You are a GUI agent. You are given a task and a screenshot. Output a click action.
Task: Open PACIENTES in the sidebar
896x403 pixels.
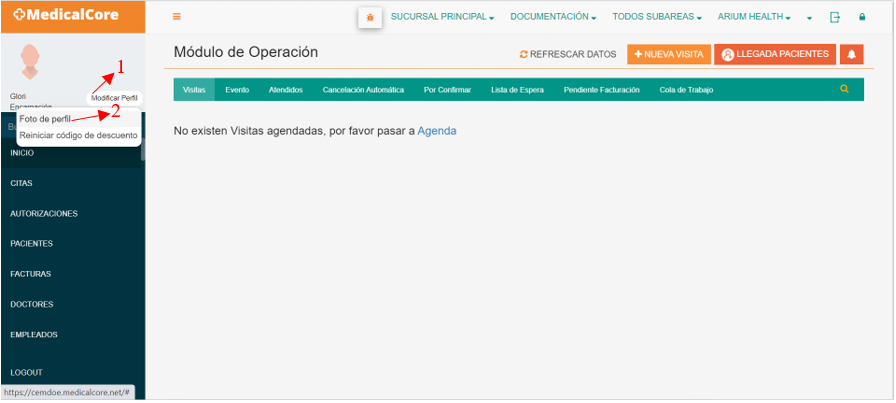pos(31,244)
